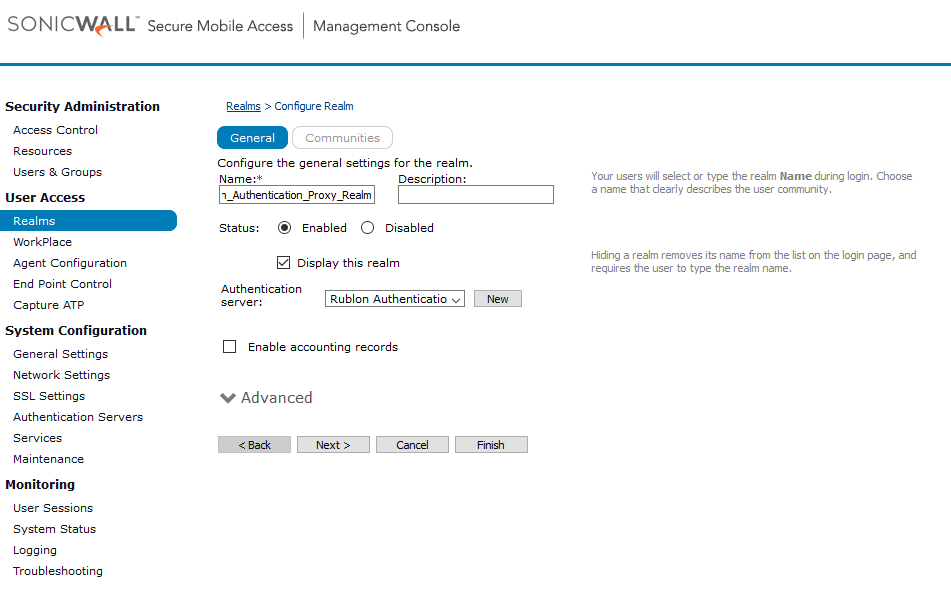The width and height of the screenshot is (951, 598).
Task: Click the New authentication server button
Action: 497,299
